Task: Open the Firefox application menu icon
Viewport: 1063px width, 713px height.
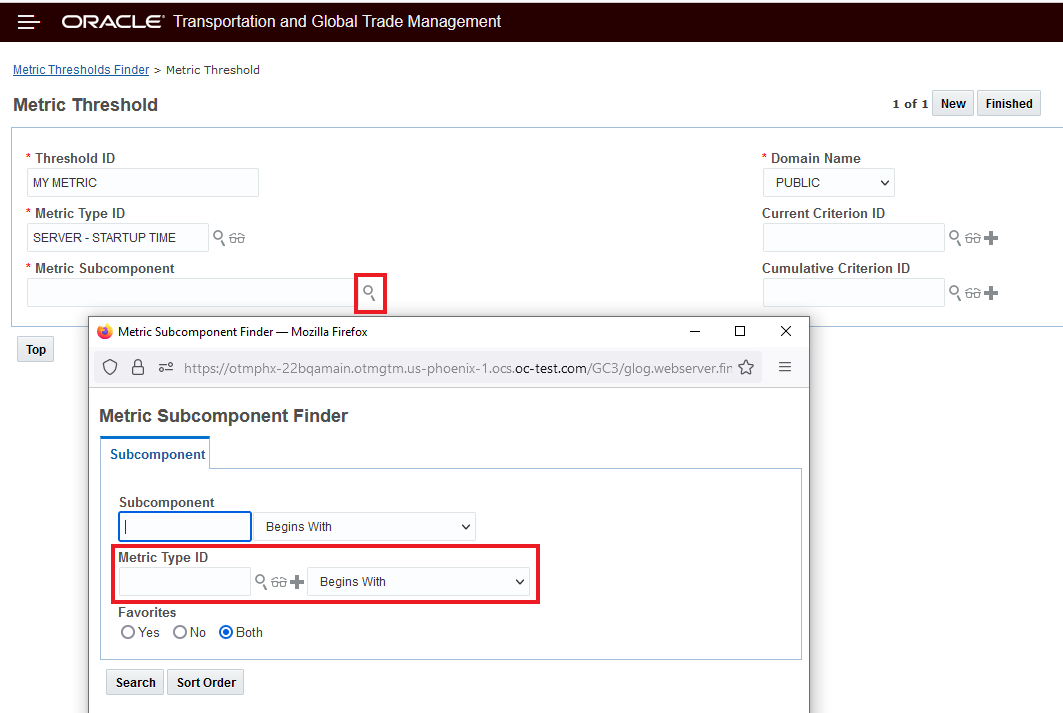Action: 785,367
